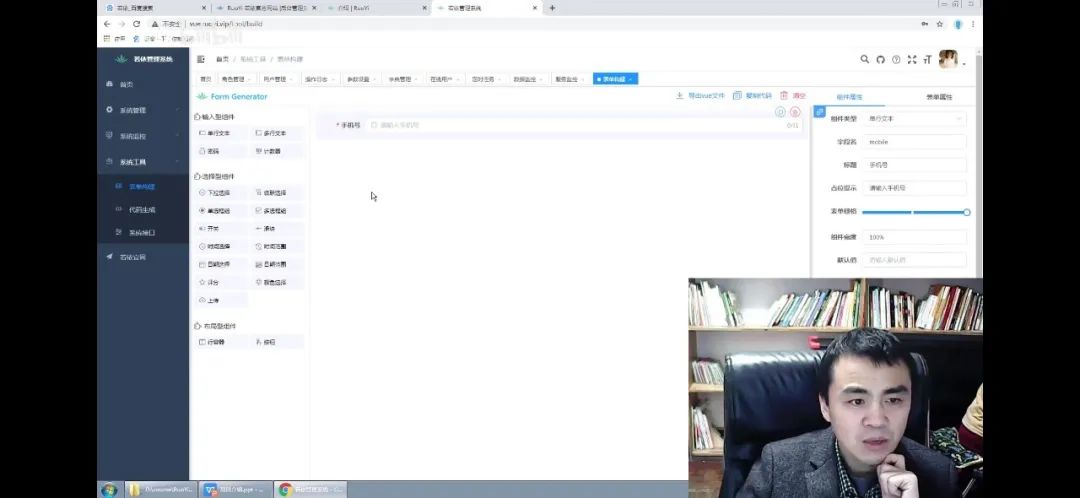Adjust the 表单栅格 form grid slider handle
The image size is (1080, 498).
tap(966, 212)
